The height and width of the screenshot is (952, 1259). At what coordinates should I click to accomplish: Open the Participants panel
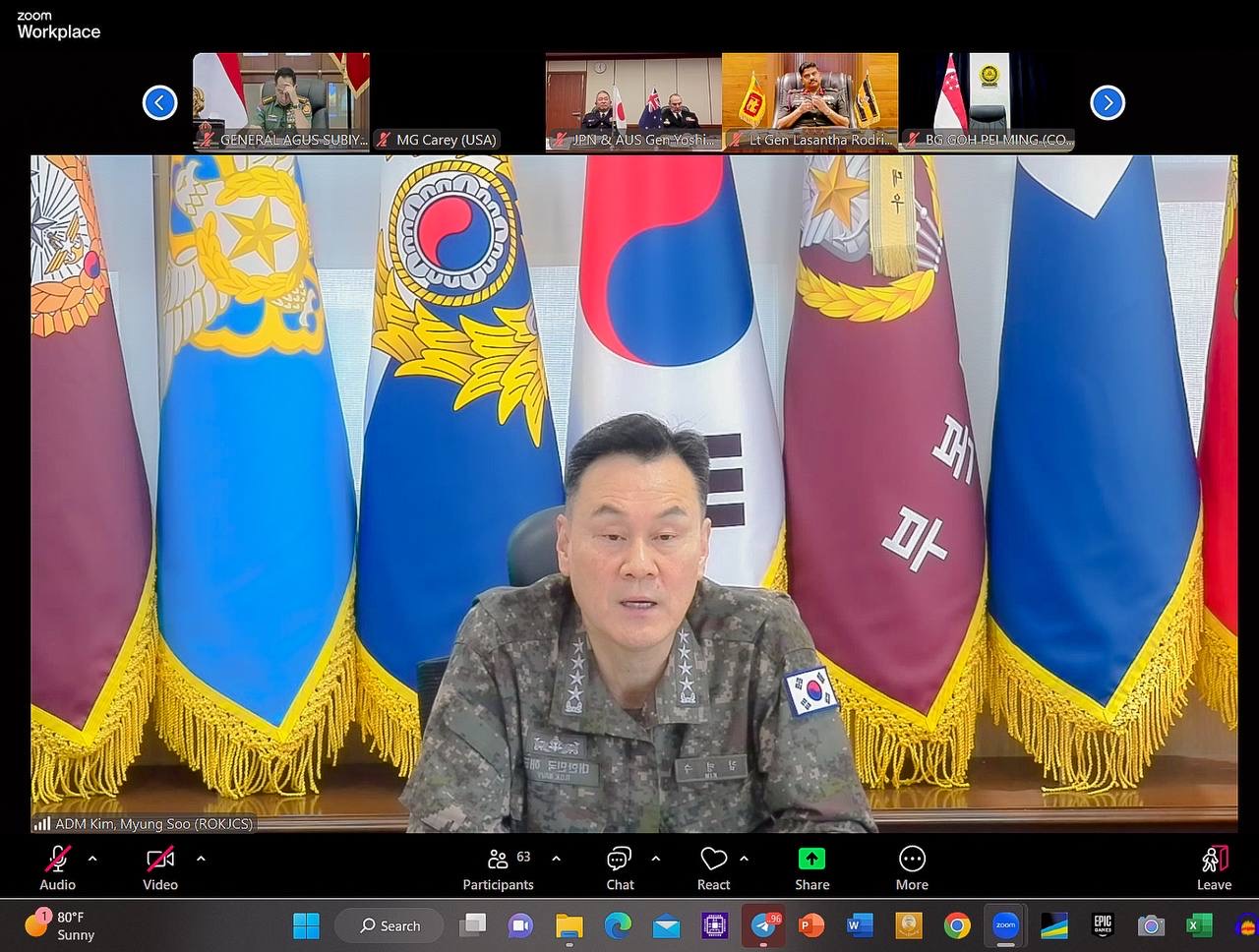pyautogui.click(x=499, y=866)
